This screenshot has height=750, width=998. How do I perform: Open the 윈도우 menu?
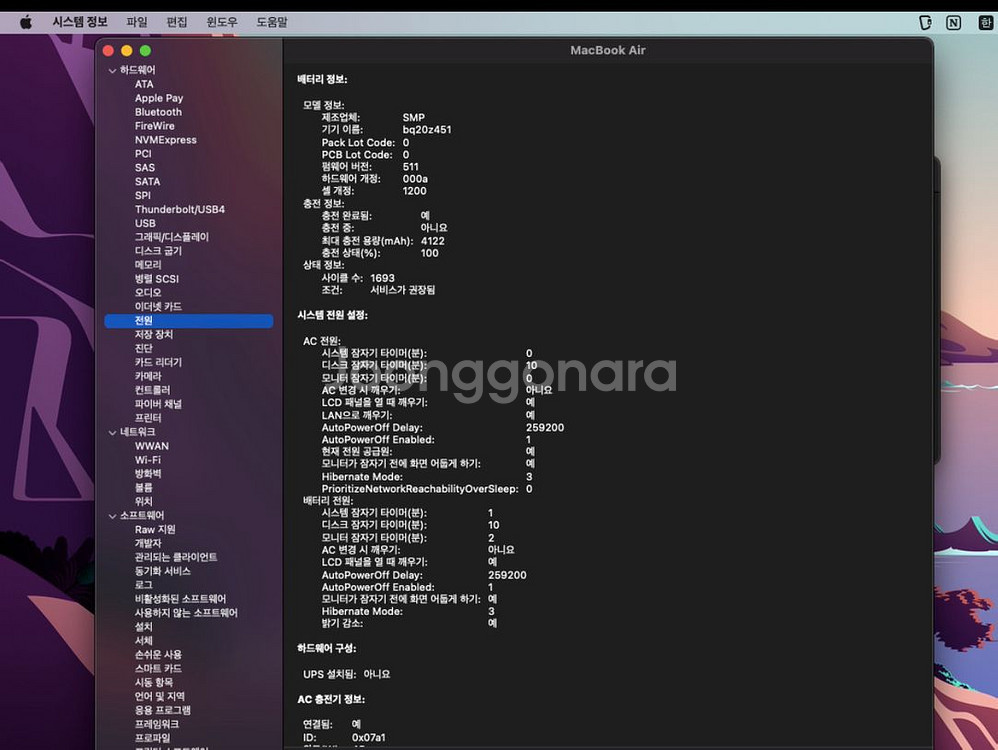pos(222,22)
